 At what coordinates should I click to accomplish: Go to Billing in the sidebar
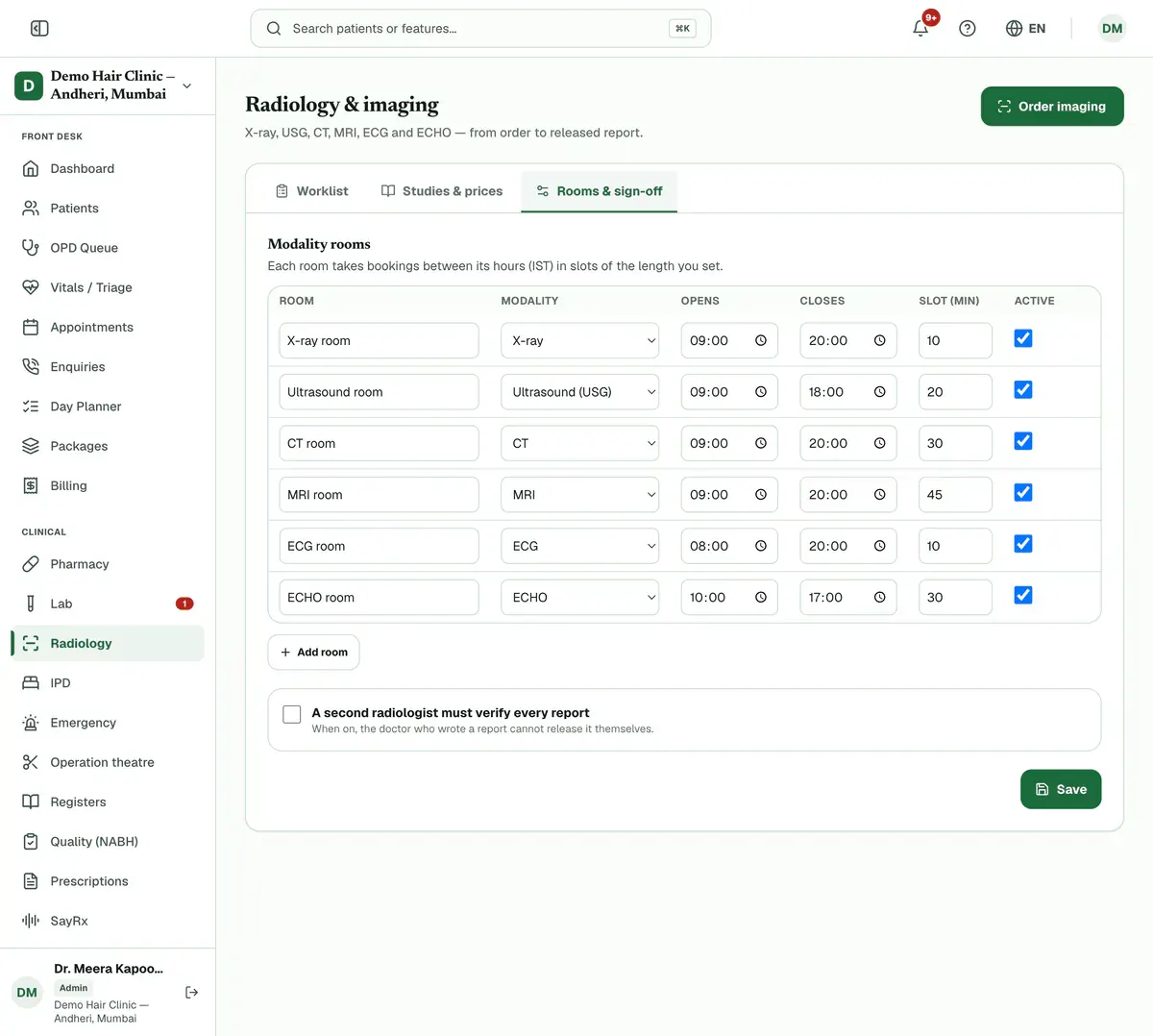[108, 485]
